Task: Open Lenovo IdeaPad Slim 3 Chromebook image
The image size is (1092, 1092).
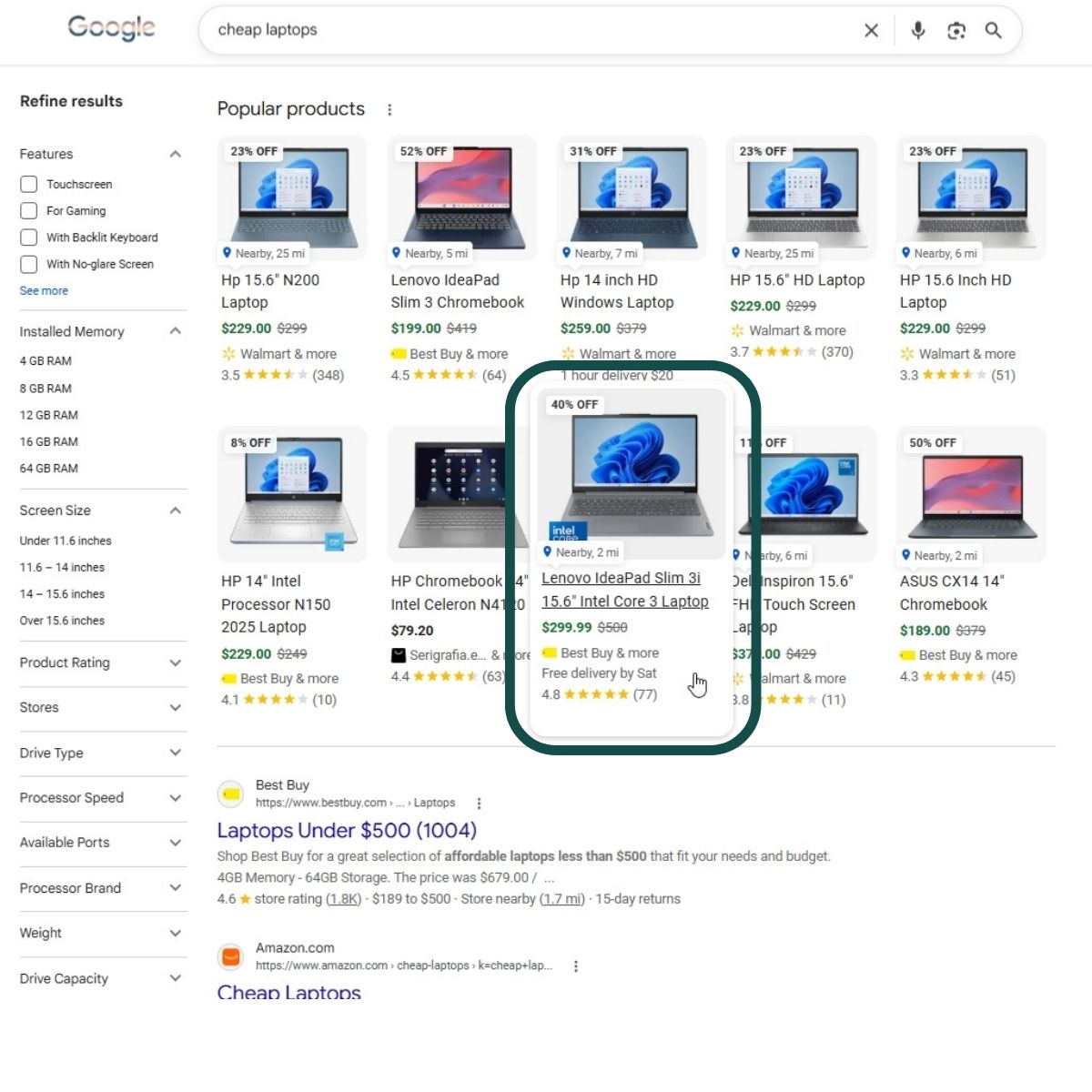Action: click(x=462, y=198)
